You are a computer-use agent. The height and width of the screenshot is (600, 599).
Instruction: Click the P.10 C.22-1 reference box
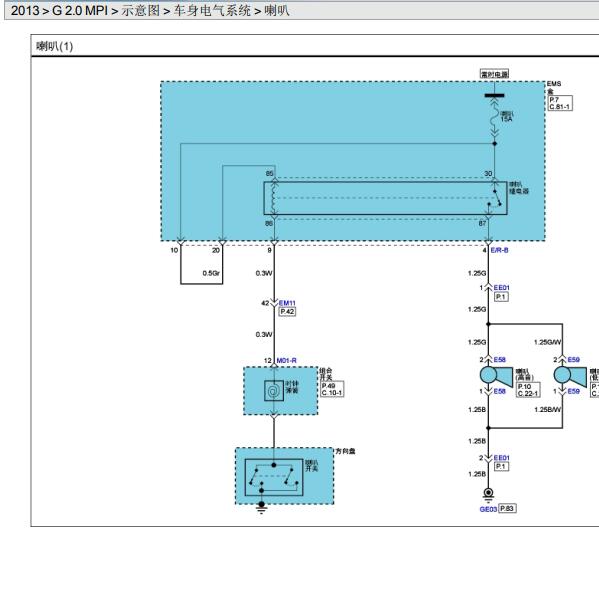[x=528, y=390]
